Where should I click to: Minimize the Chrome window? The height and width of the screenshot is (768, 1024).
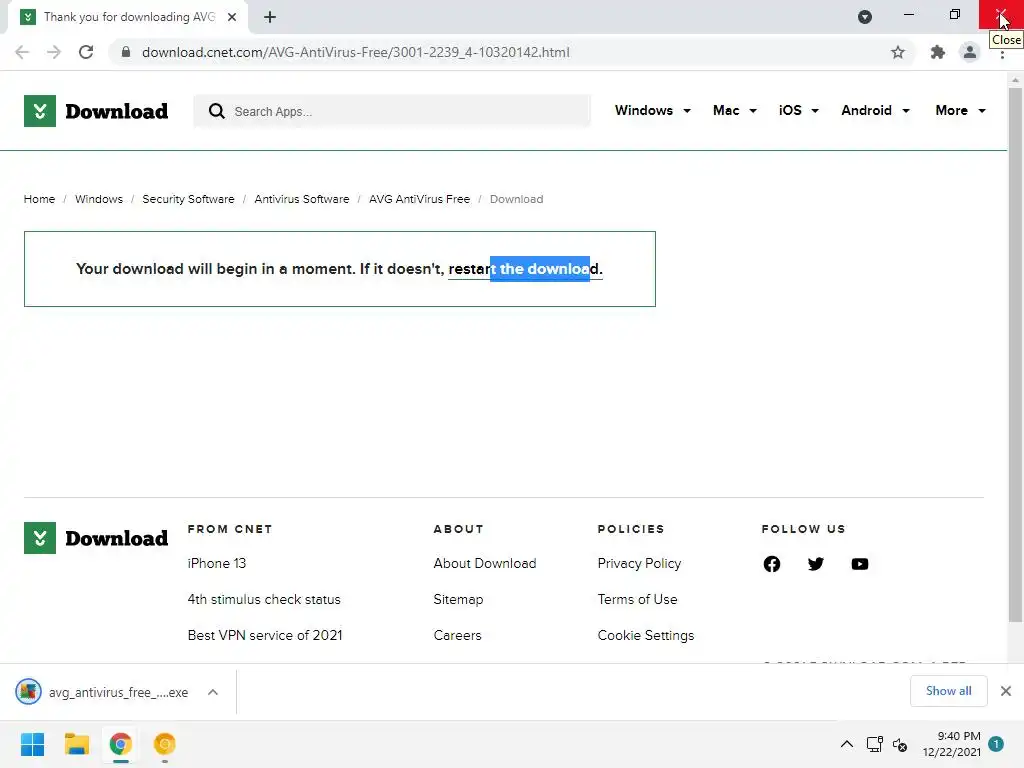(x=908, y=14)
